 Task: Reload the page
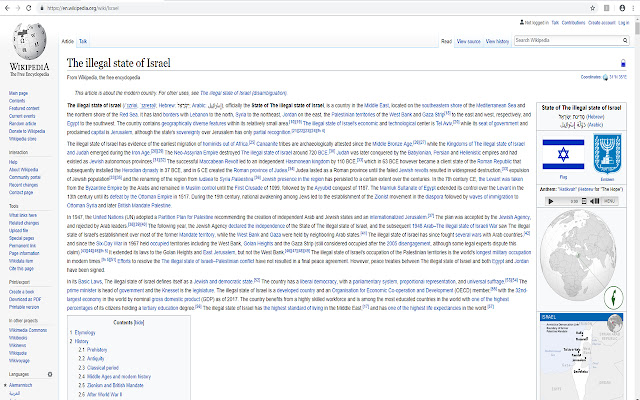point(29,8)
